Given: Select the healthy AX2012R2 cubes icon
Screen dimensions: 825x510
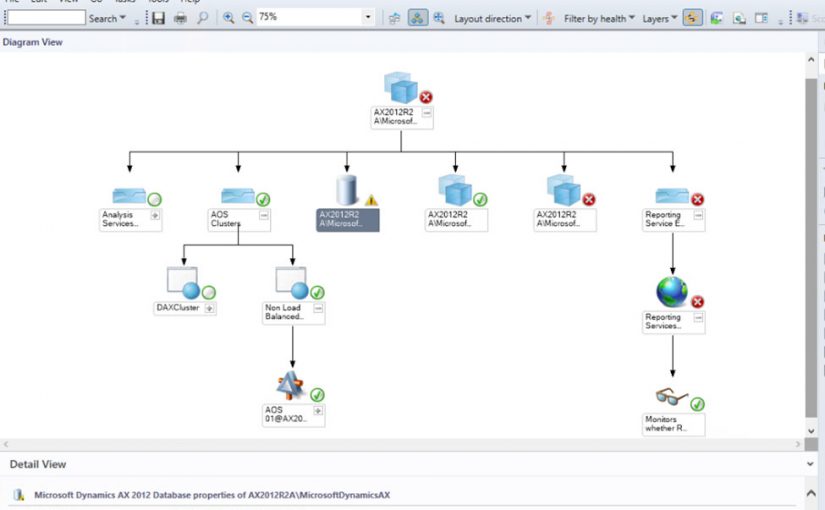Looking at the screenshot, I should 455,190.
